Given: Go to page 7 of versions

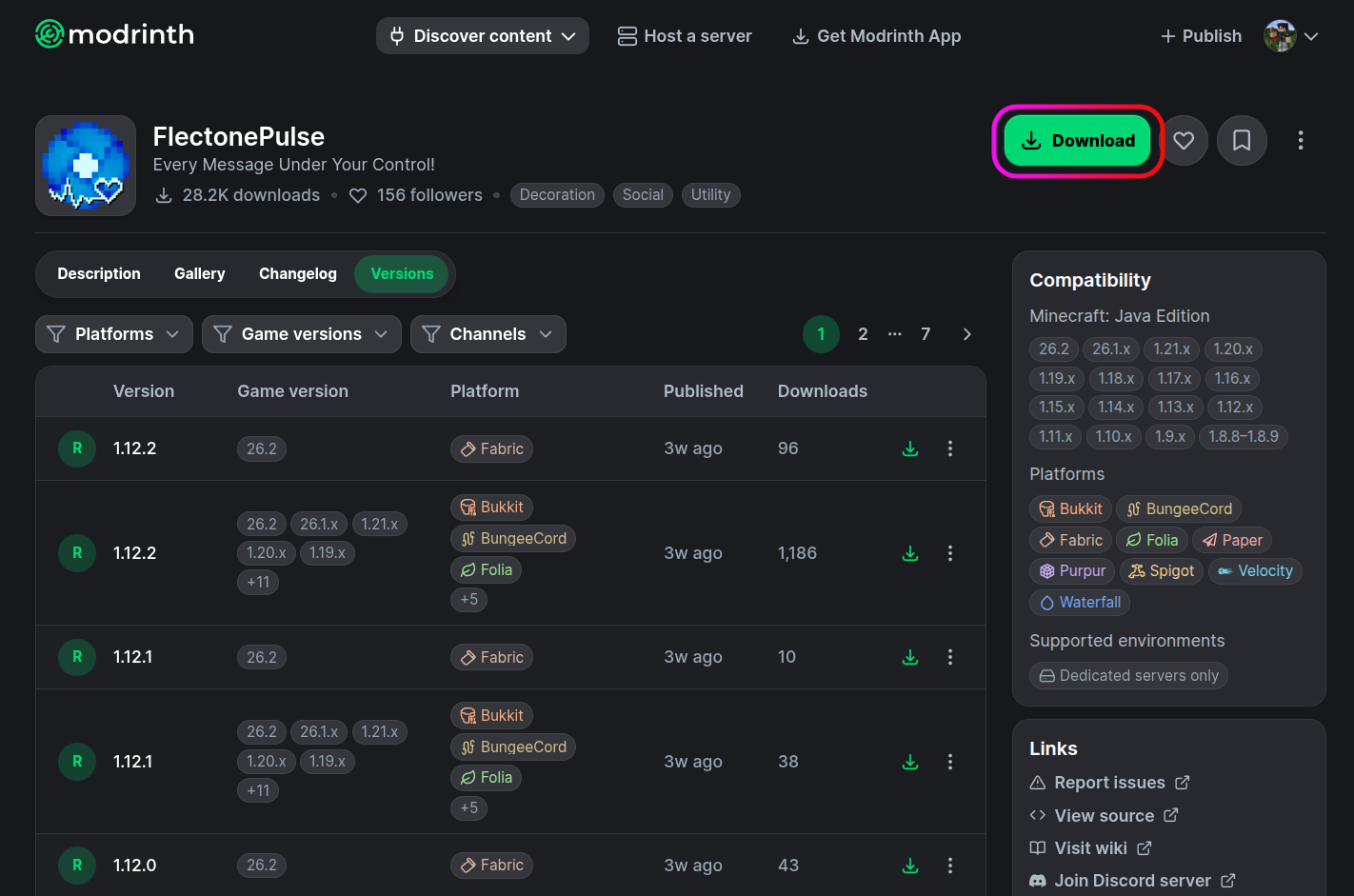Looking at the screenshot, I should [x=926, y=334].
